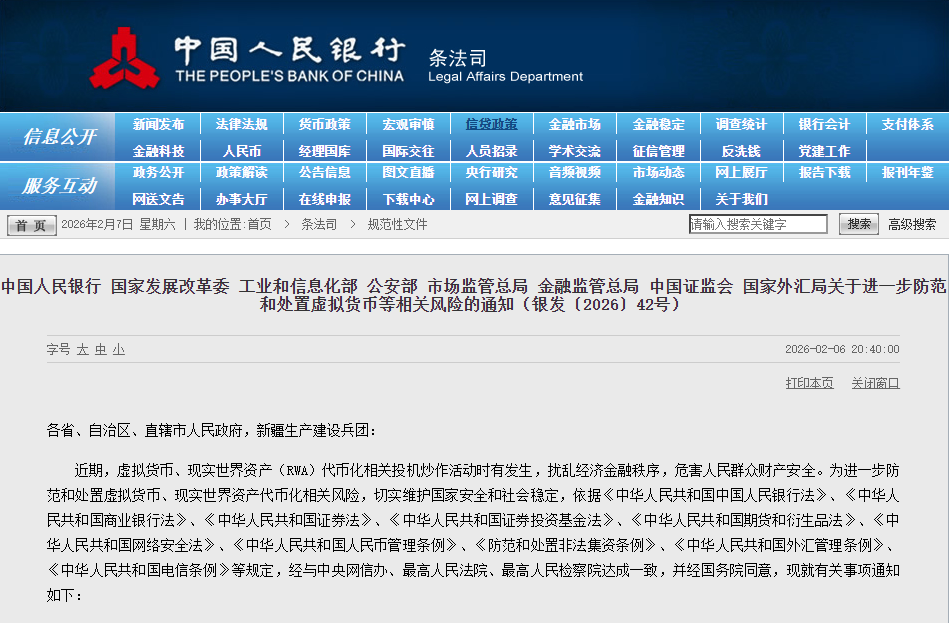Open 网上调查 page
This screenshot has height=623, width=950.
[x=491, y=199]
